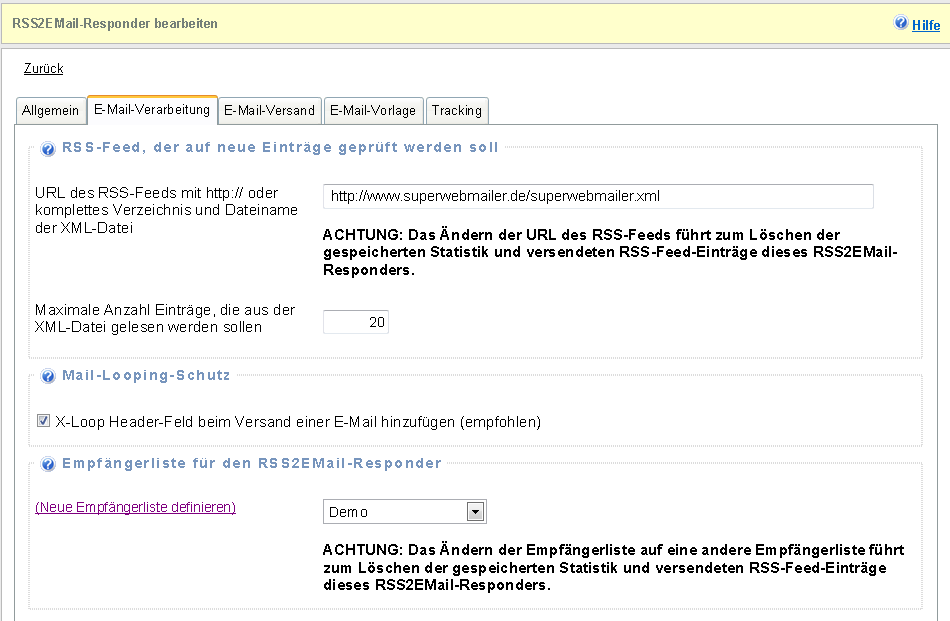Click the blue help icon beside Hilfe
This screenshot has width=950, height=621.
[901, 23]
